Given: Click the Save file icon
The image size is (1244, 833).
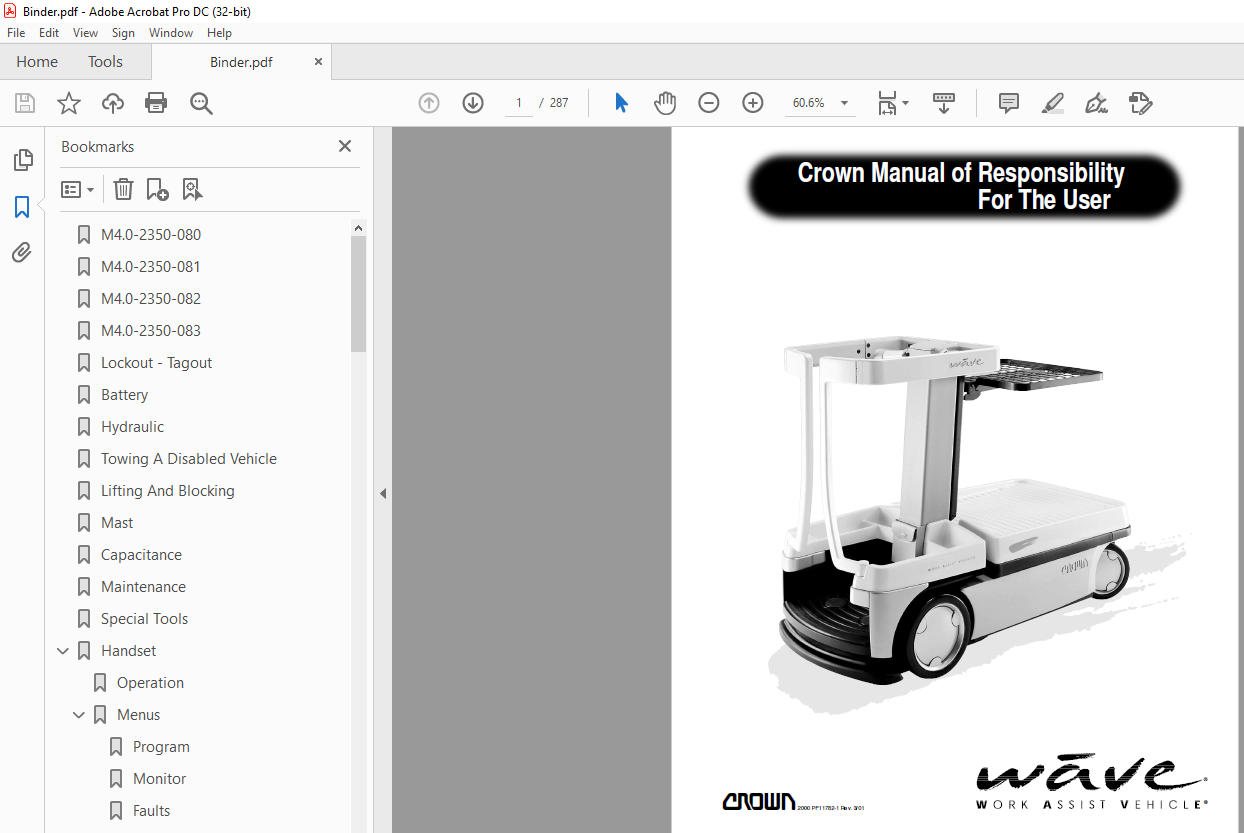Looking at the screenshot, I should [25, 103].
